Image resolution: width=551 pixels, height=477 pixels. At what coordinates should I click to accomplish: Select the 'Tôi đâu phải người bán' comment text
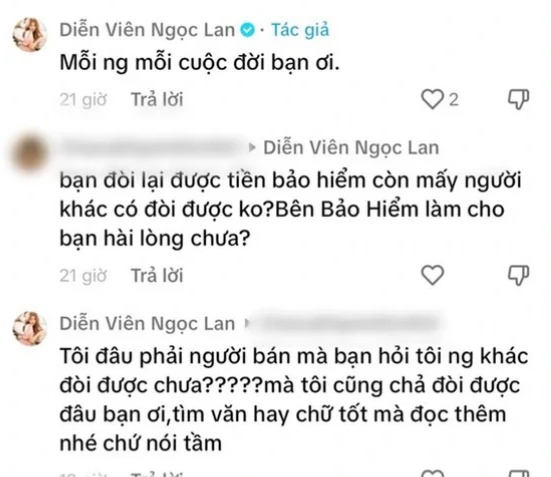[294, 400]
